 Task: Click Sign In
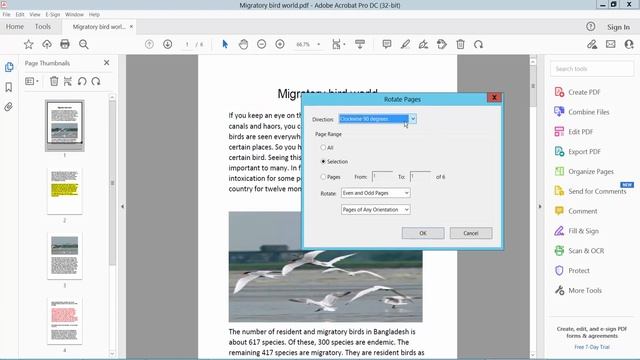[x=618, y=27]
